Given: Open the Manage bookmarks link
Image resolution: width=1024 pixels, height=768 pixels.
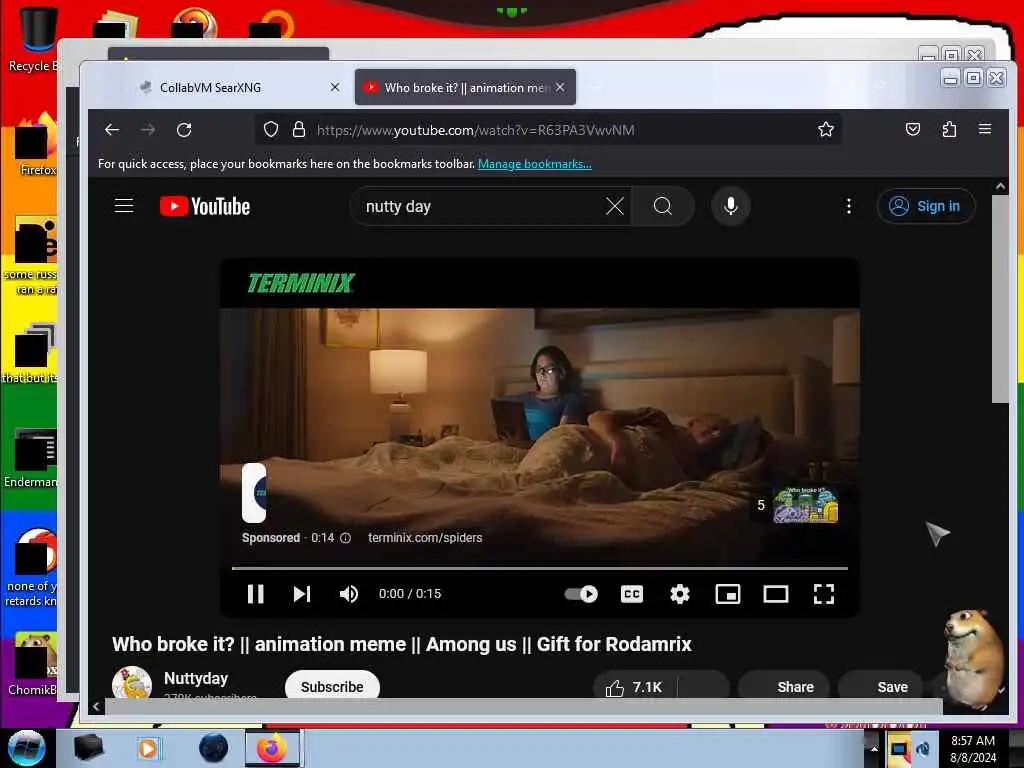Looking at the screenshot, I should 535,164.
